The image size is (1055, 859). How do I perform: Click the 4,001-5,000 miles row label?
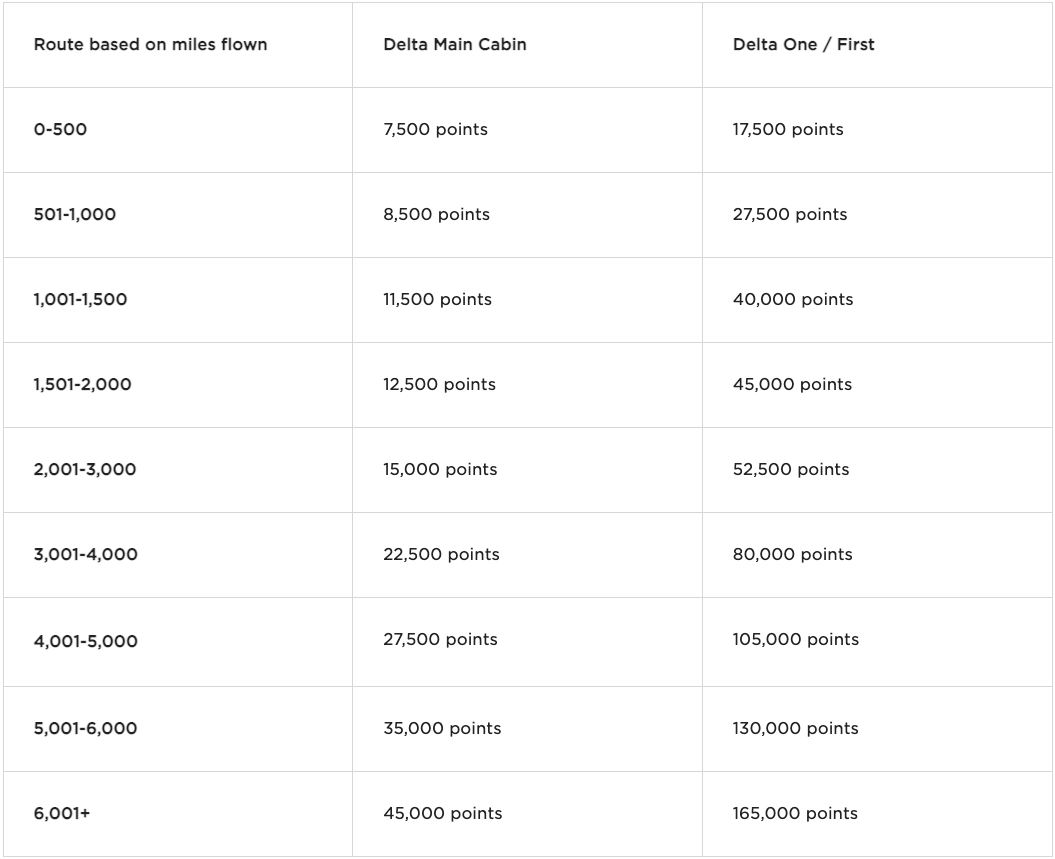click(x=85, y=641)
